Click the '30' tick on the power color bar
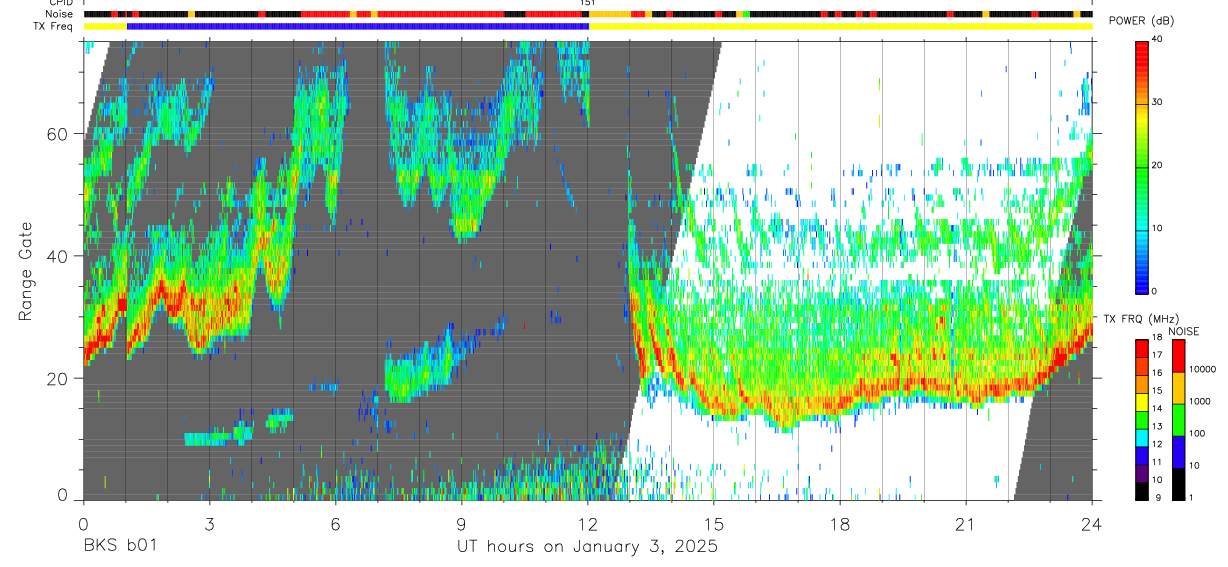The image size is (1228, 567). [x=1157, y=102]
